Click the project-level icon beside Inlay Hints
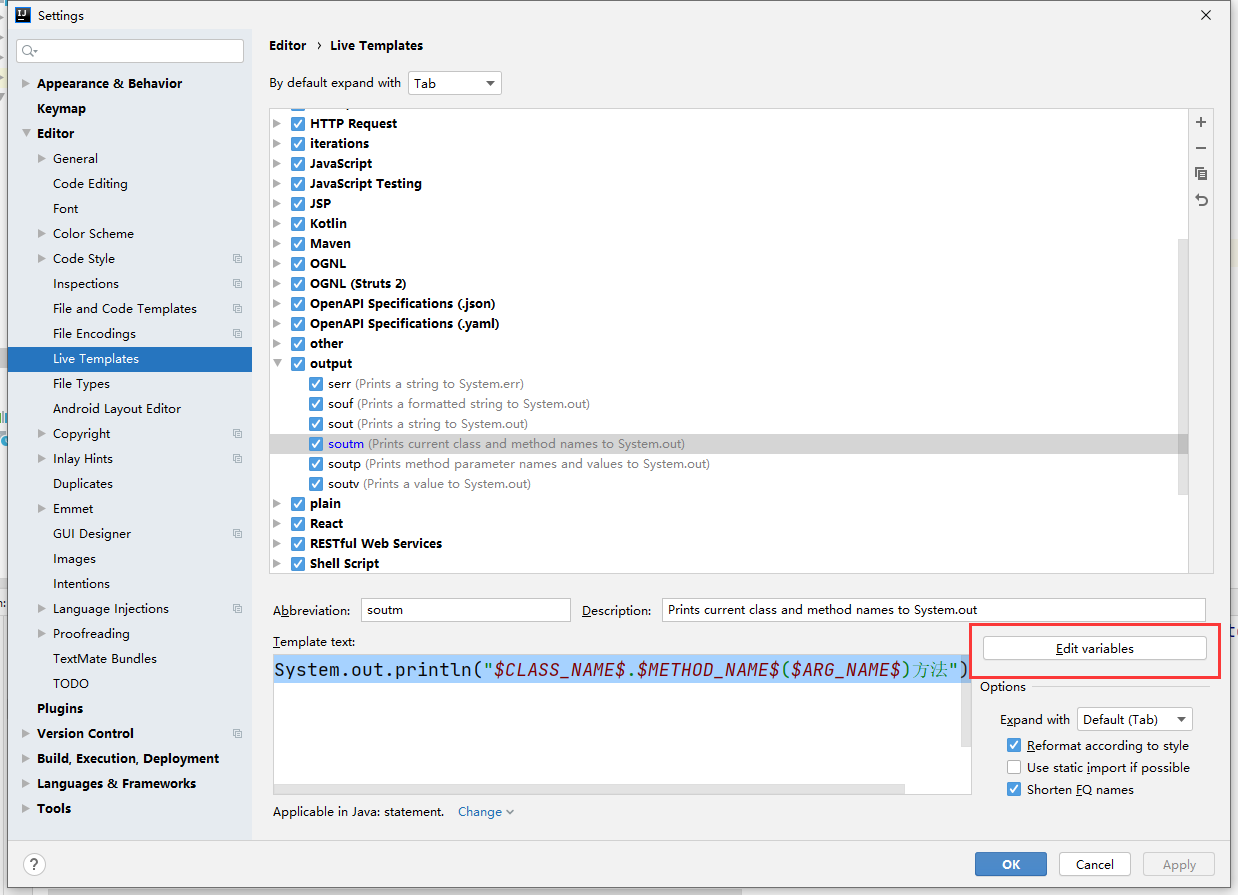 237,459
